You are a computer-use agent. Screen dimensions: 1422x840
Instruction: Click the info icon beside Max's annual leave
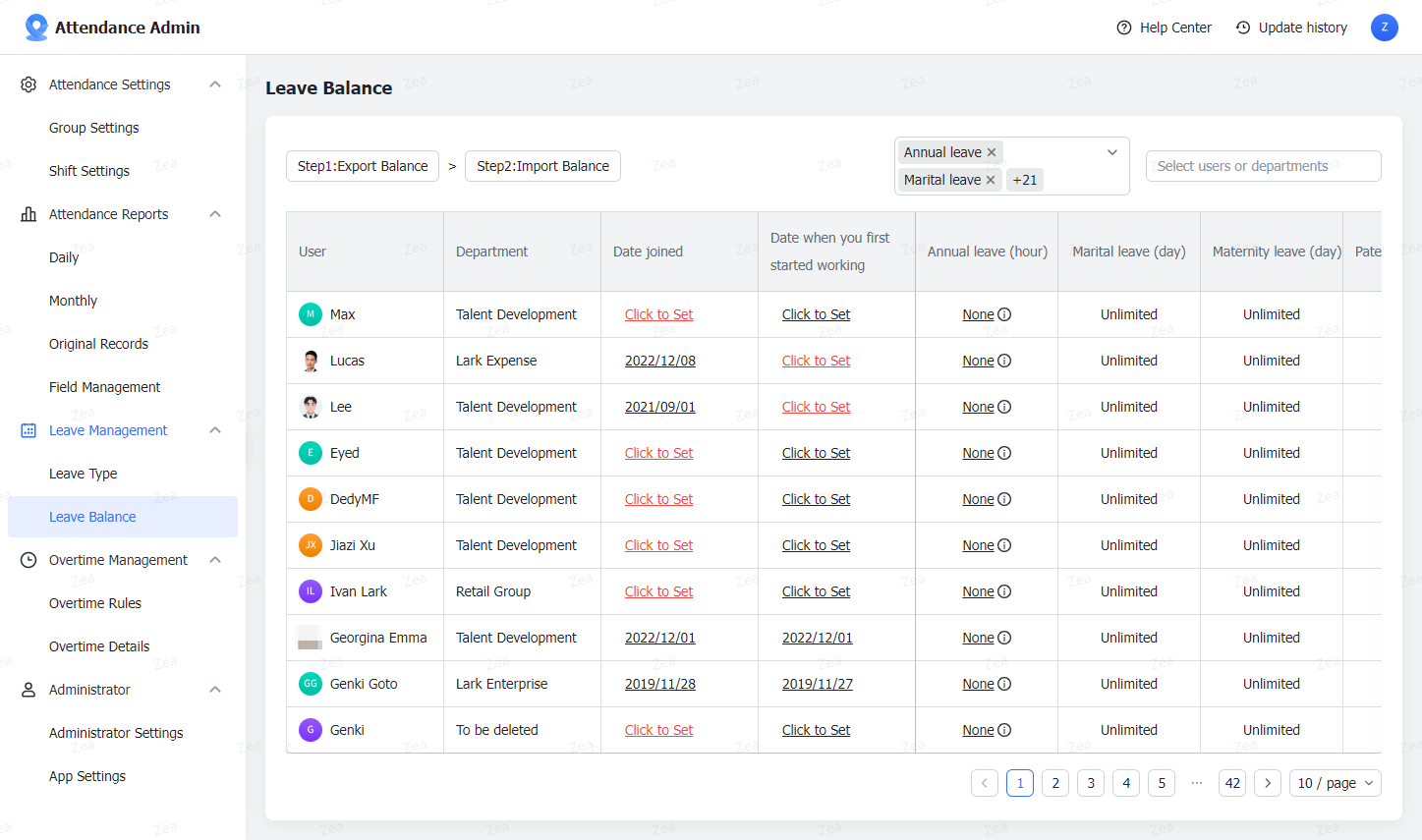(x=1004, y=314)
